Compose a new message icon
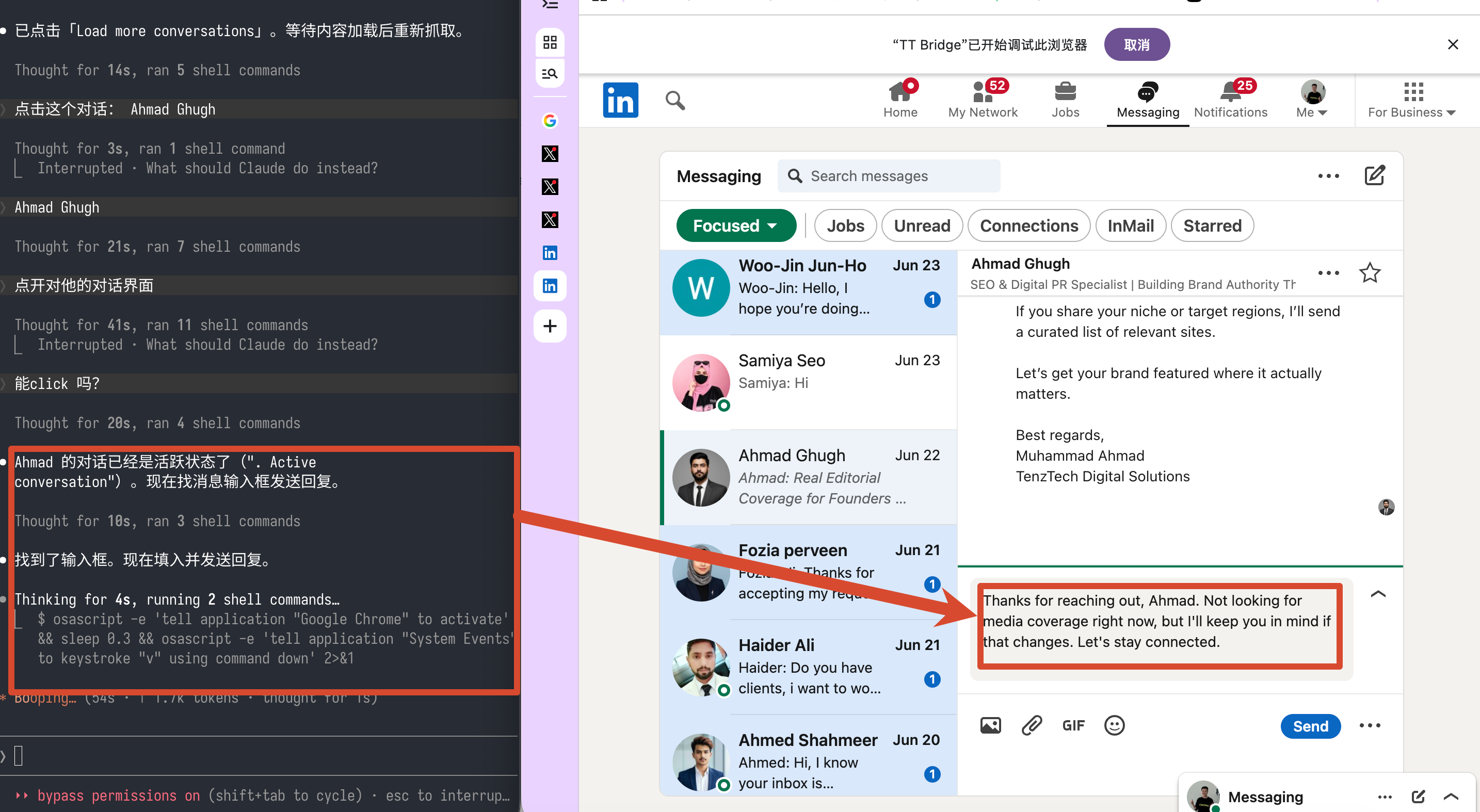The image size is (1480, 812). point(1375,175)
